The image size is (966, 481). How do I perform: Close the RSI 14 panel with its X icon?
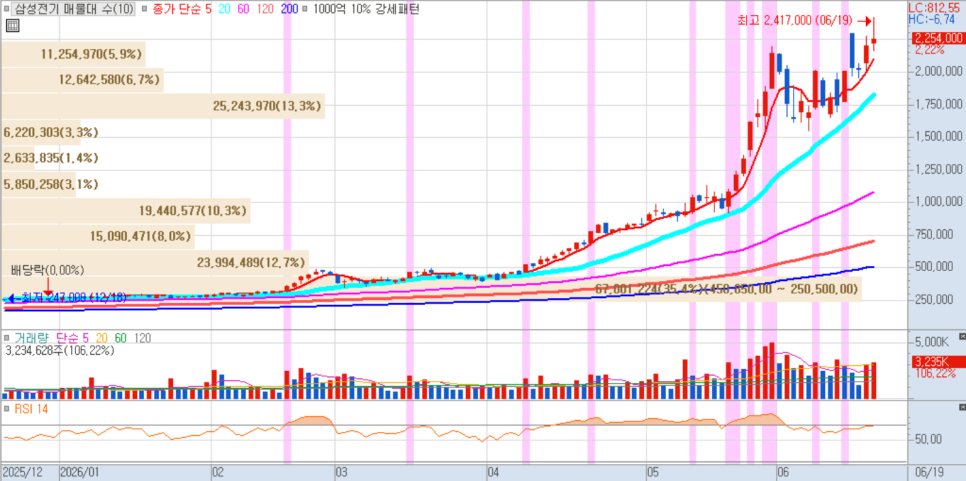point(962,408)
